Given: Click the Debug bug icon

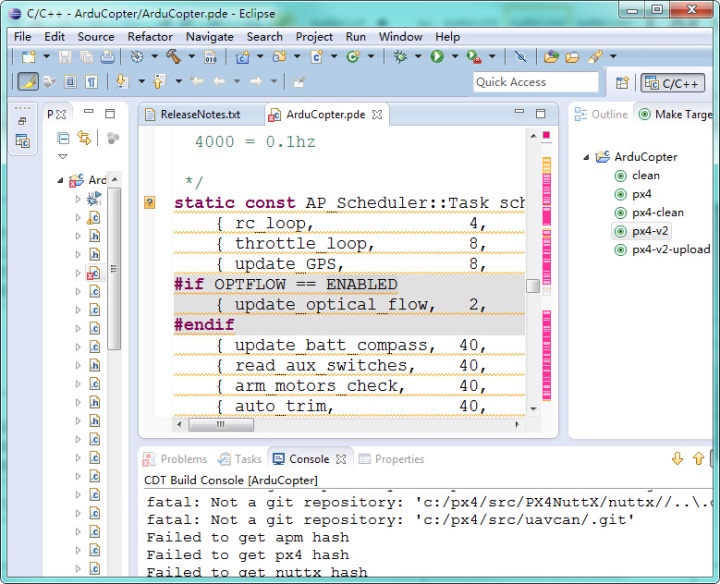Looking at the screenshot, I should (x=400, y=56).
